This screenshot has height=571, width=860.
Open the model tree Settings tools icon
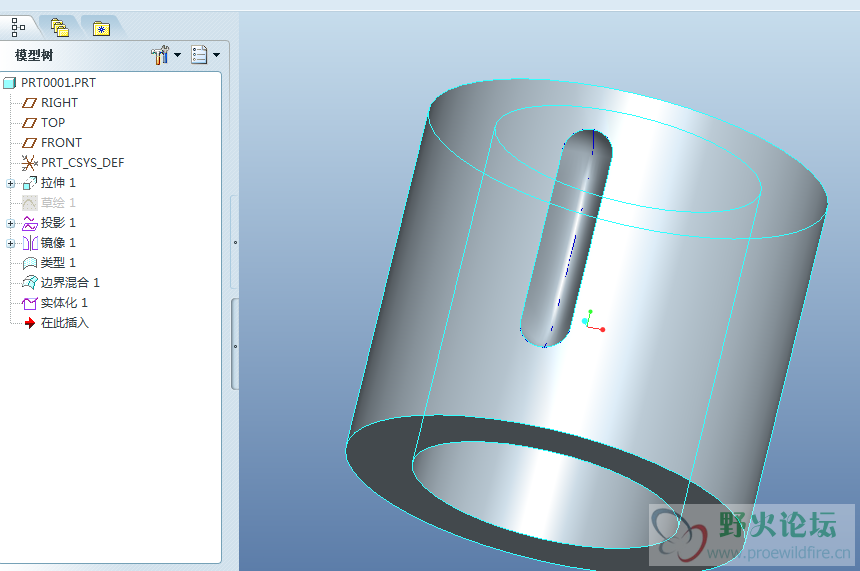pyautogui.click(x=160, y=55)
